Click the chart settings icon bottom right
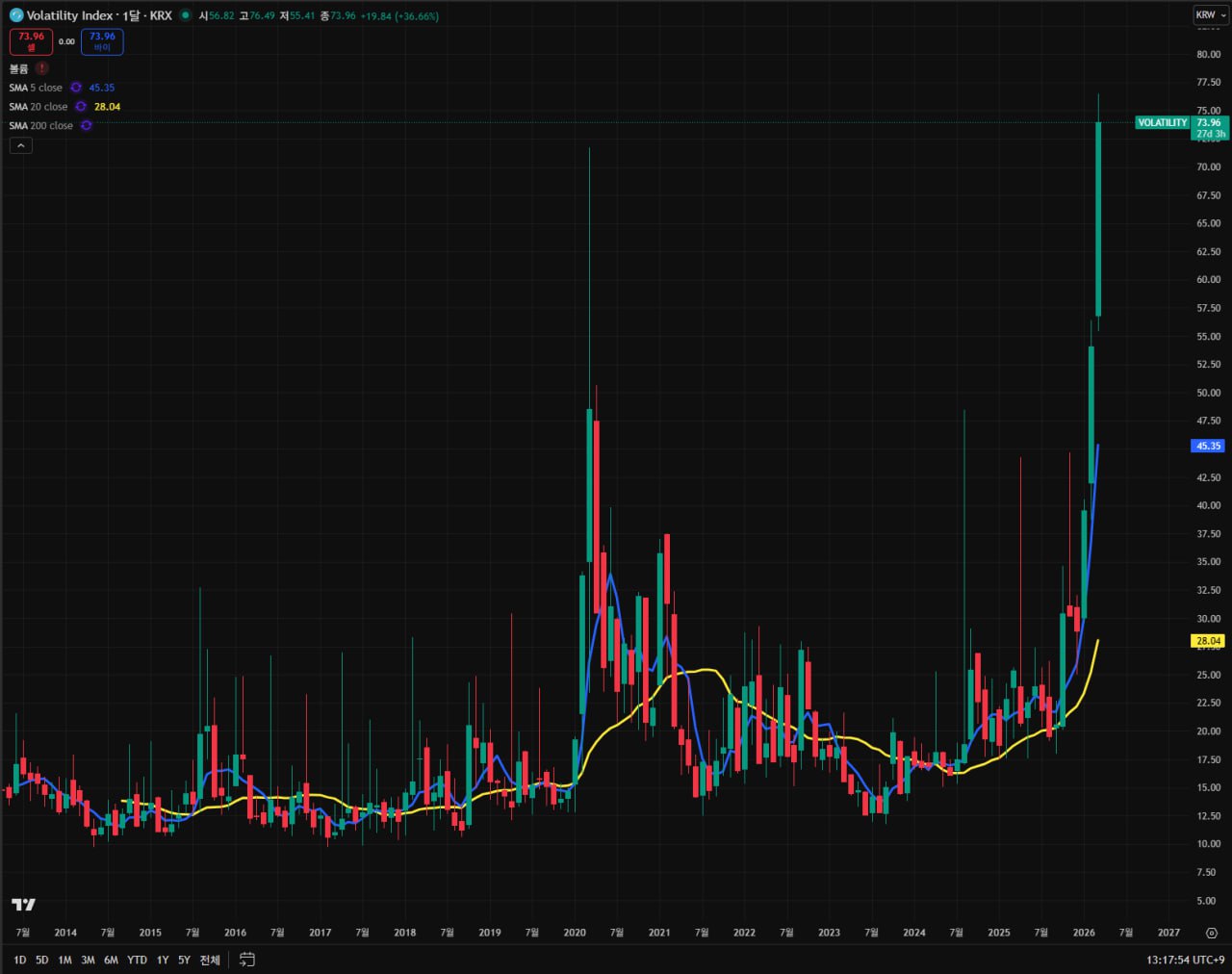The height and width of the screenshot is (974, 1232). pos(1214,933)
